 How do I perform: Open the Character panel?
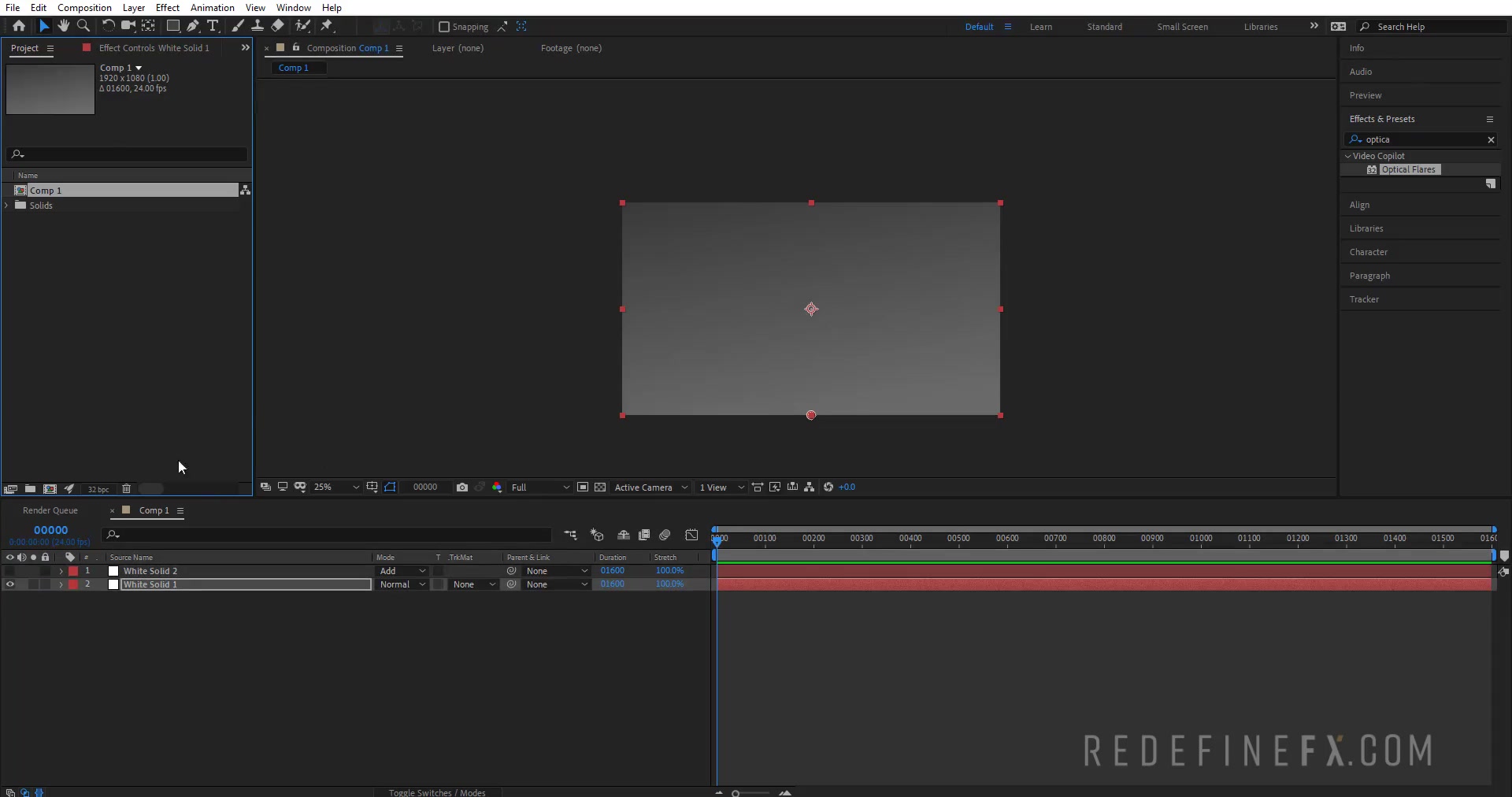pyautogui.click(x=1369, y=252)
